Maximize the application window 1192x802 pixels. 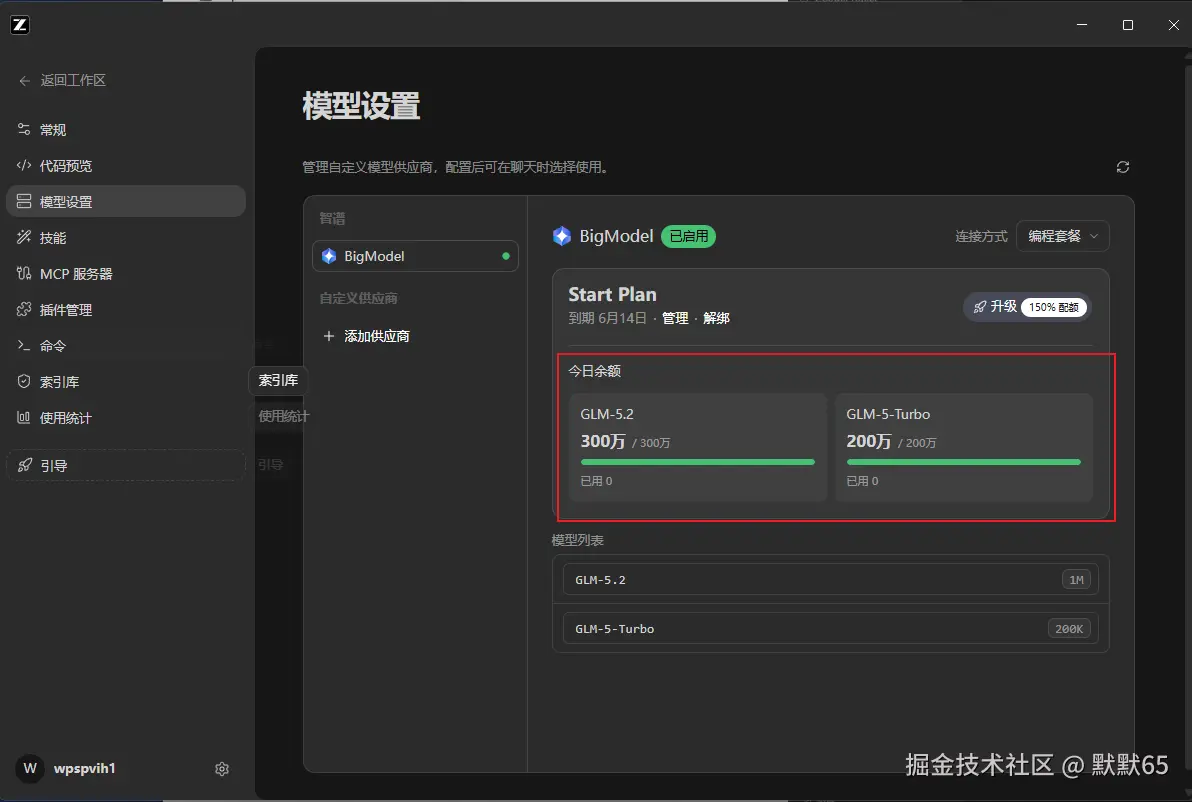point(1128,25)
